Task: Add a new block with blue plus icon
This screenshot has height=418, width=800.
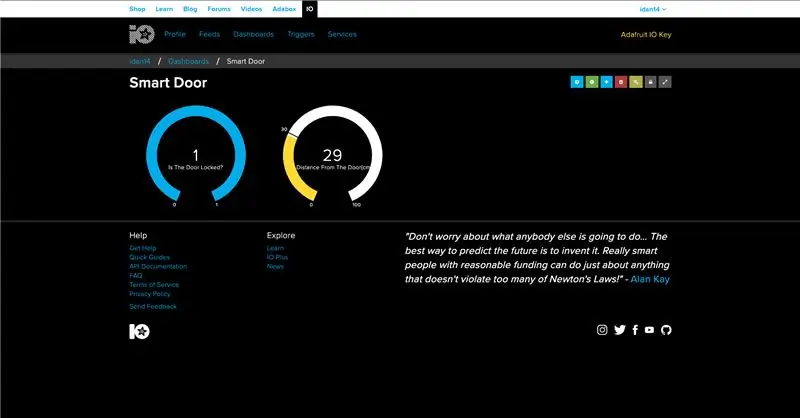Action: (x=606, y=82)
